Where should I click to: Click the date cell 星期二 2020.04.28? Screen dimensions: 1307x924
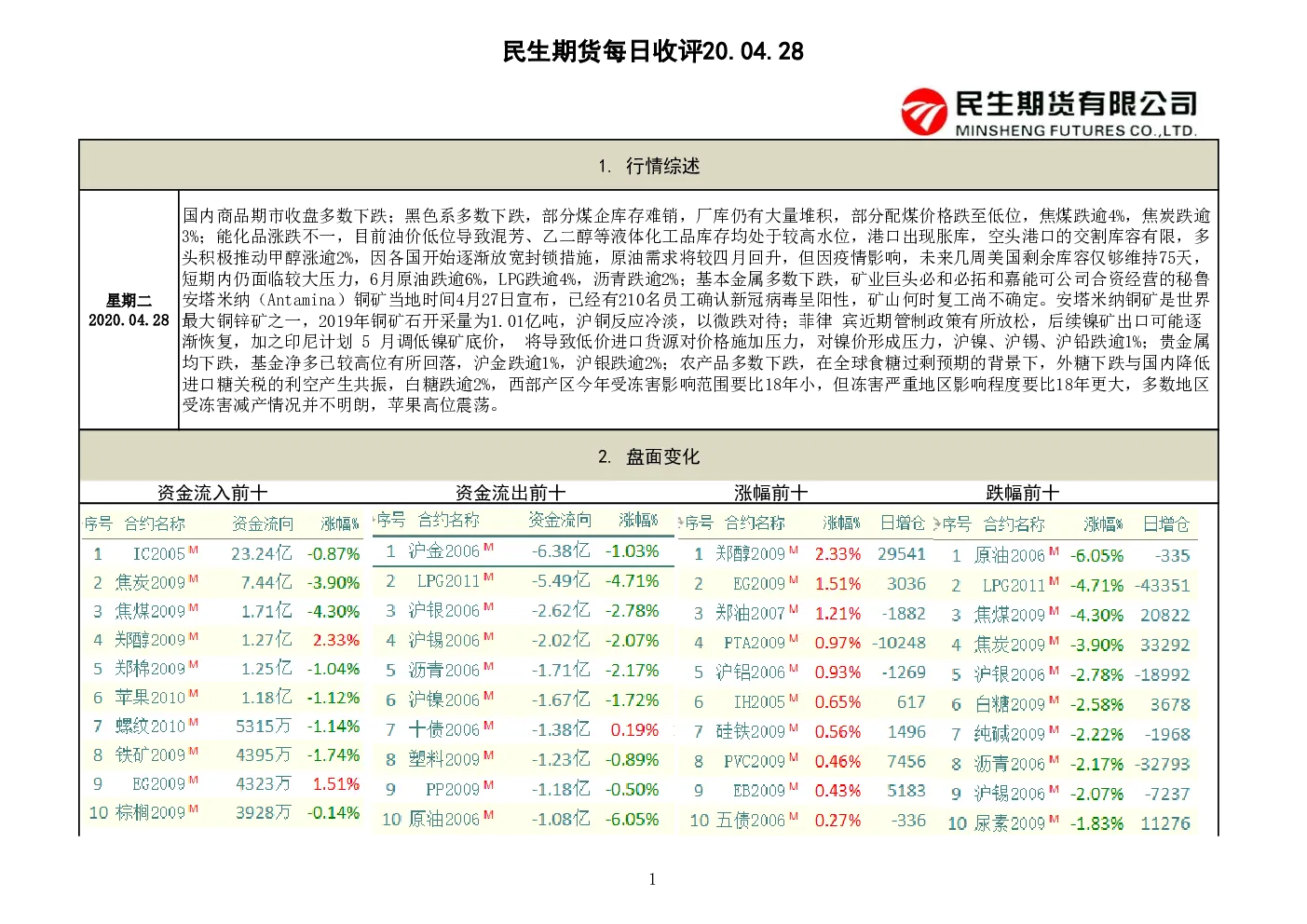coord(129,310)
